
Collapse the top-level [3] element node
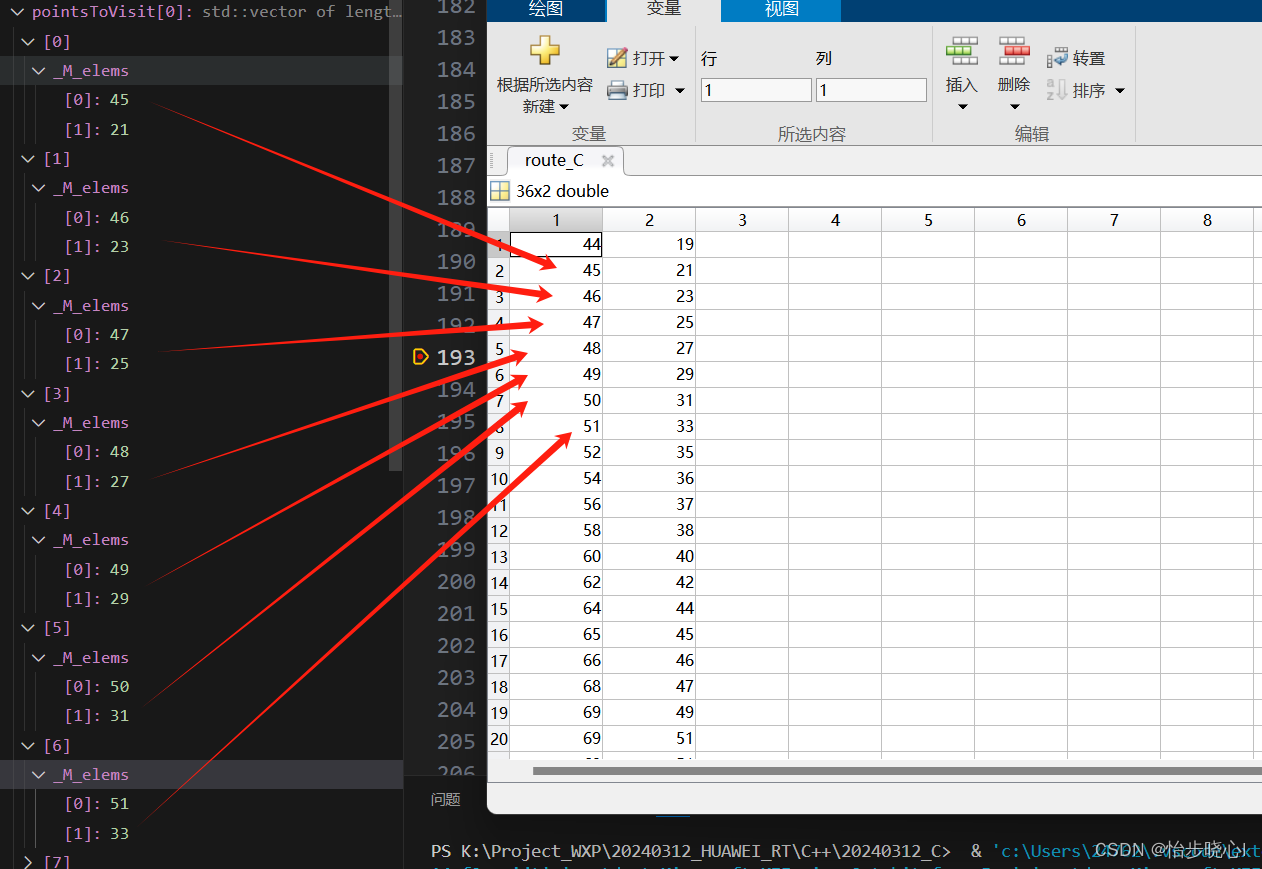pyautogui.click(x=28, y=394)
